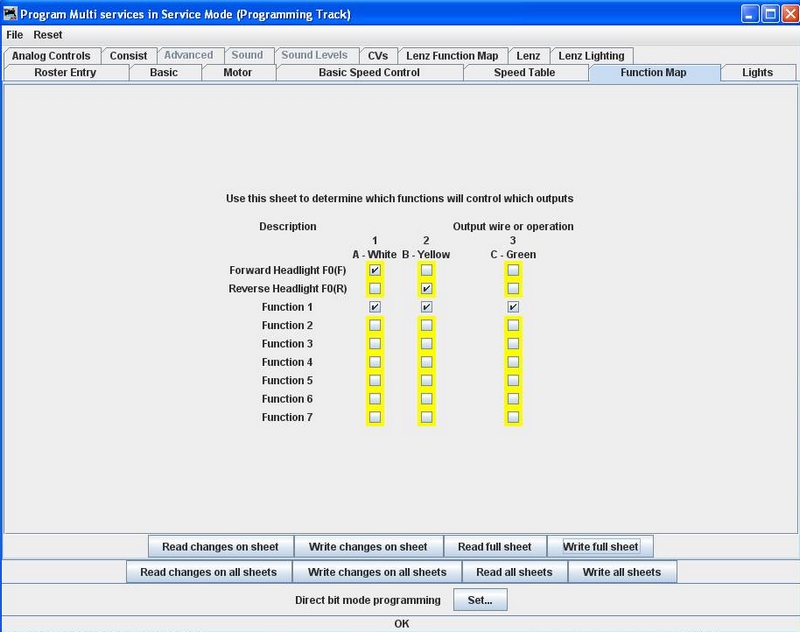
Task: Uncheck Forward Headlight F0(F) for A - White
Action: (374, 270)
